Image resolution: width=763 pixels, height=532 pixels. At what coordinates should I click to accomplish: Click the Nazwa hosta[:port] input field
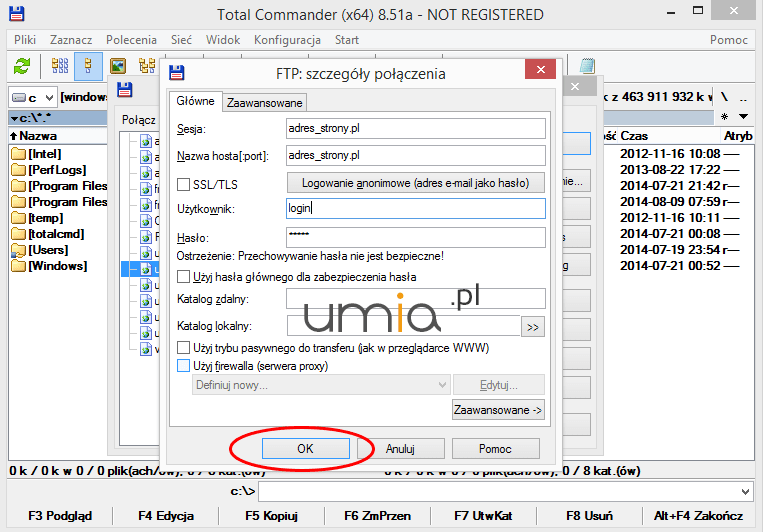coord(416,156)
